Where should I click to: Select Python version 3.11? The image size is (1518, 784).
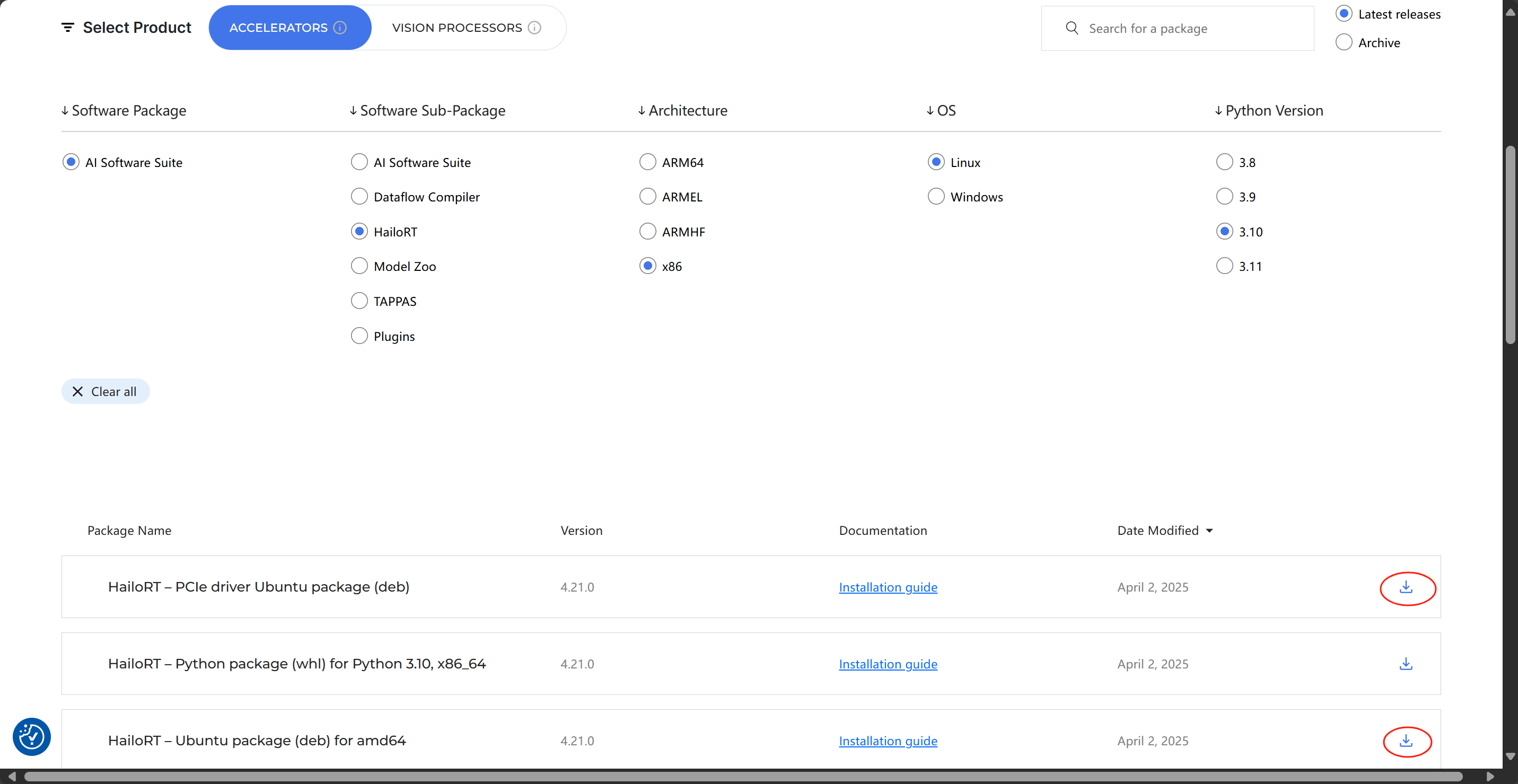tap(1225, 266)
